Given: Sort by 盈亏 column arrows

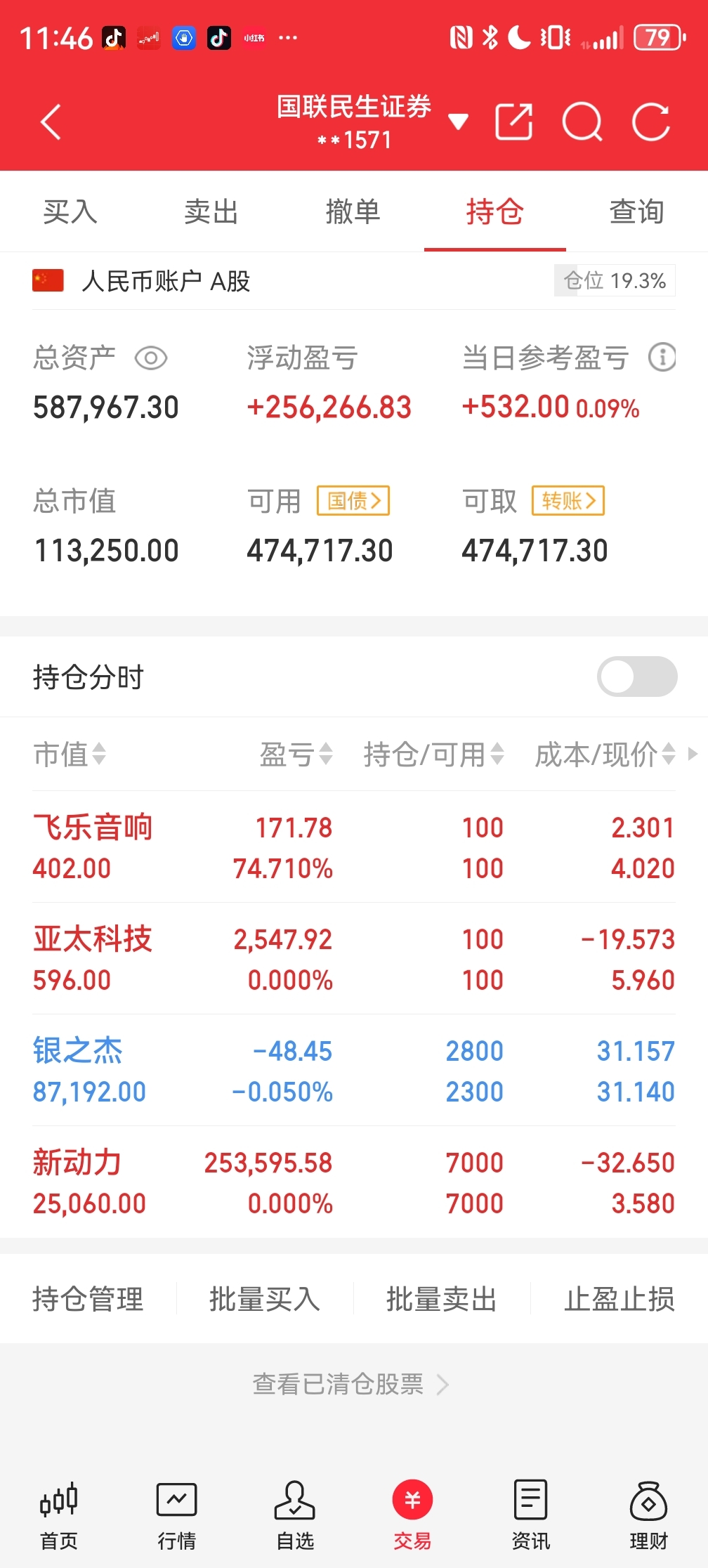Looking at the screenshot, I should click(296, 754).
